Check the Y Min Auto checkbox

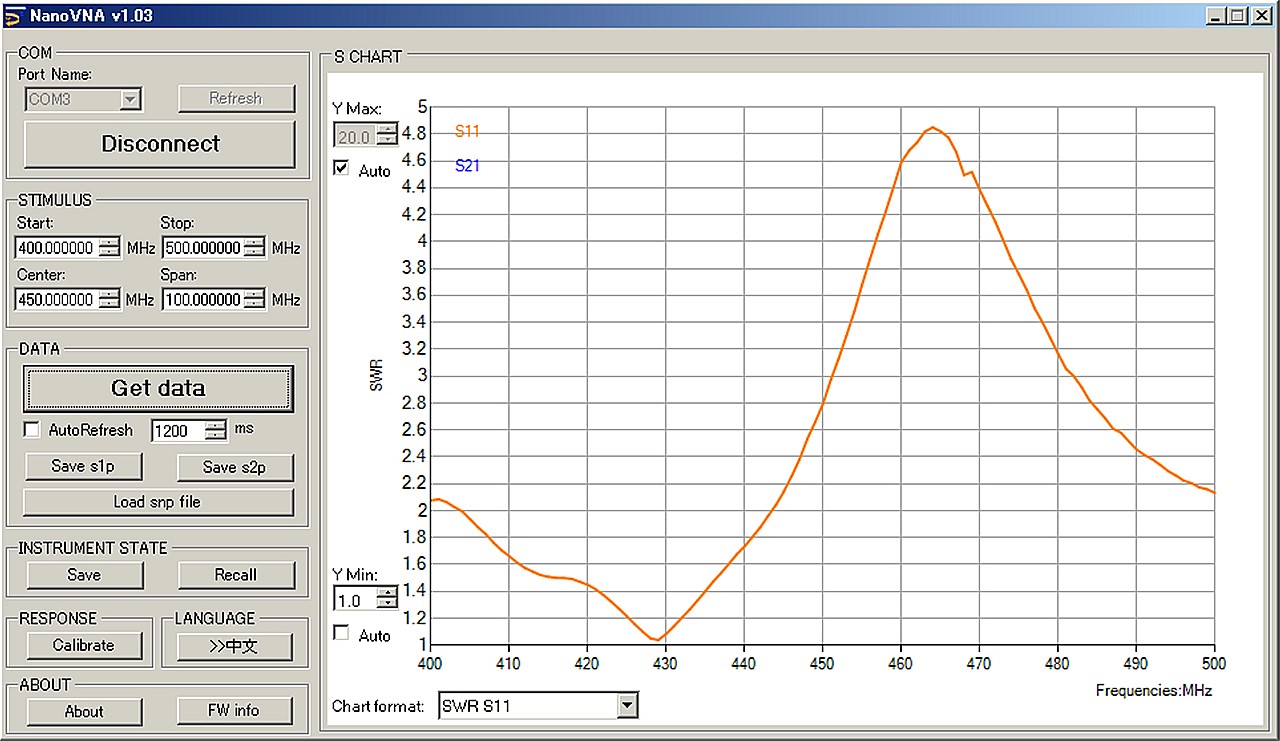tap(341, 633)
